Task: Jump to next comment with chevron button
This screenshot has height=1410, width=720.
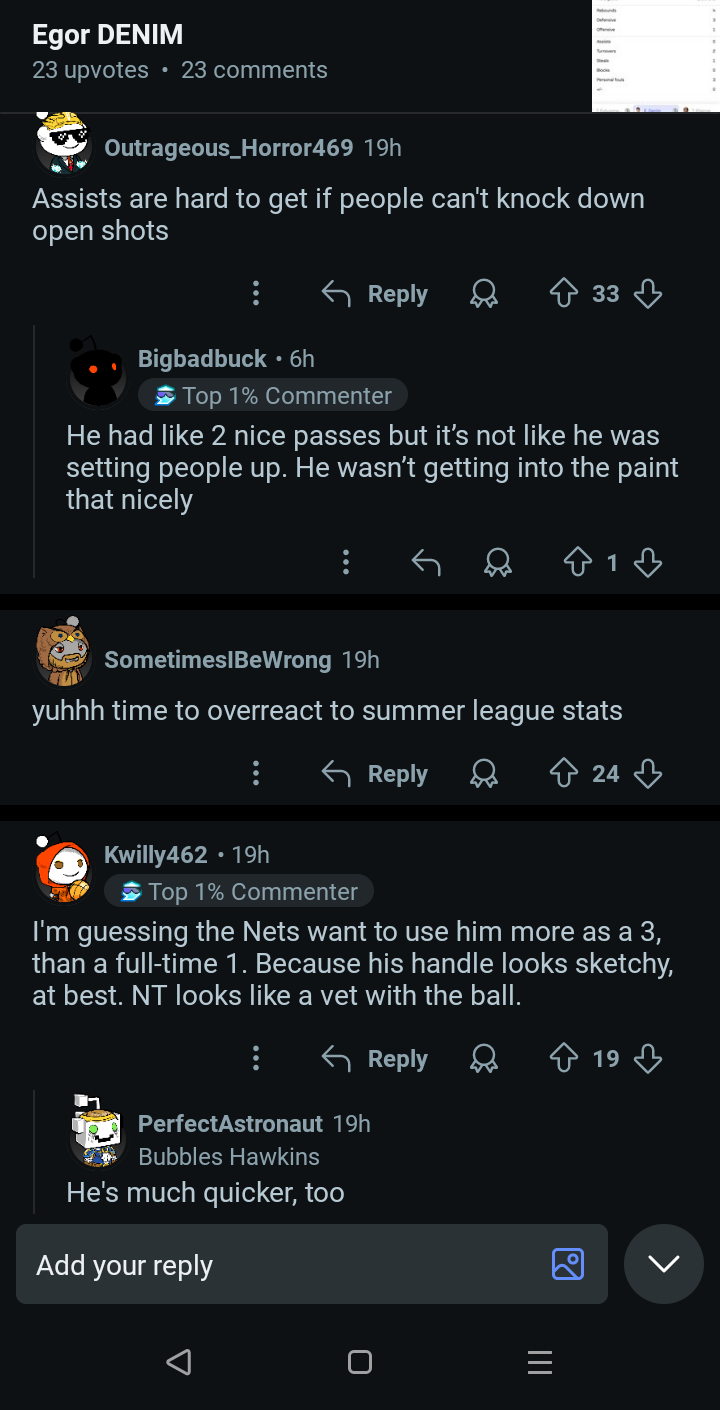Action: click(663, 1263)
